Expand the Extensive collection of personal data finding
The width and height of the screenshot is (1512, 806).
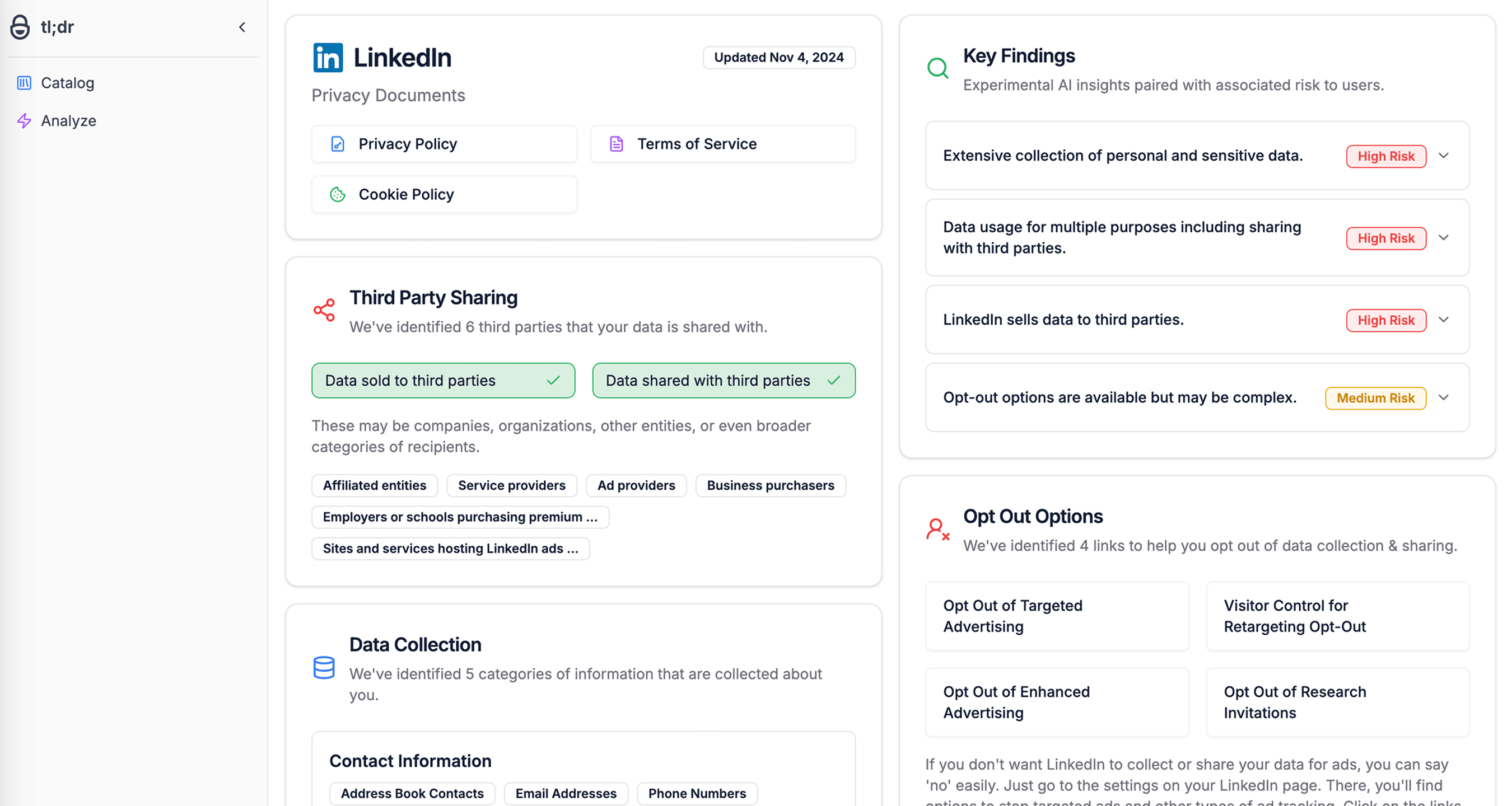pyautogui.click(x=1444, y=156)
